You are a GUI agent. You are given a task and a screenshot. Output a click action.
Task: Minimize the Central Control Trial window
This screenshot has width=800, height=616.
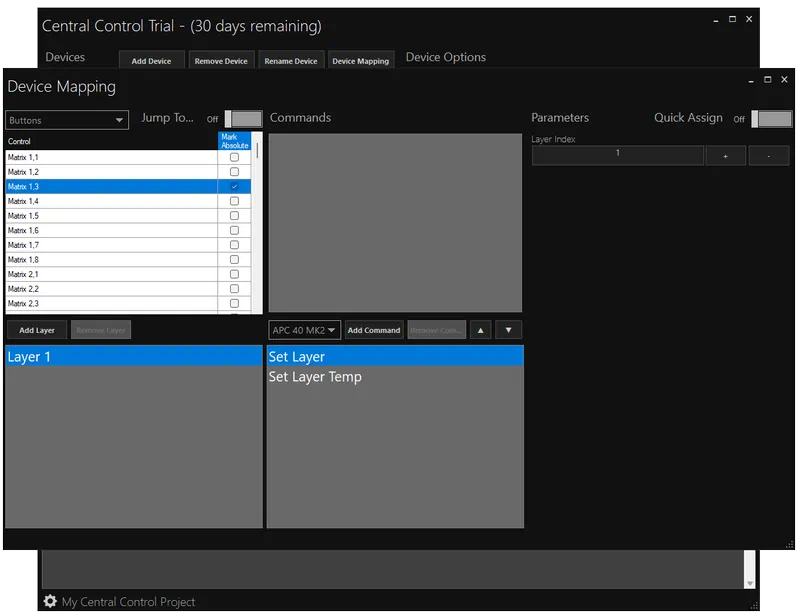pyautogui.click(x=716, y=20)
